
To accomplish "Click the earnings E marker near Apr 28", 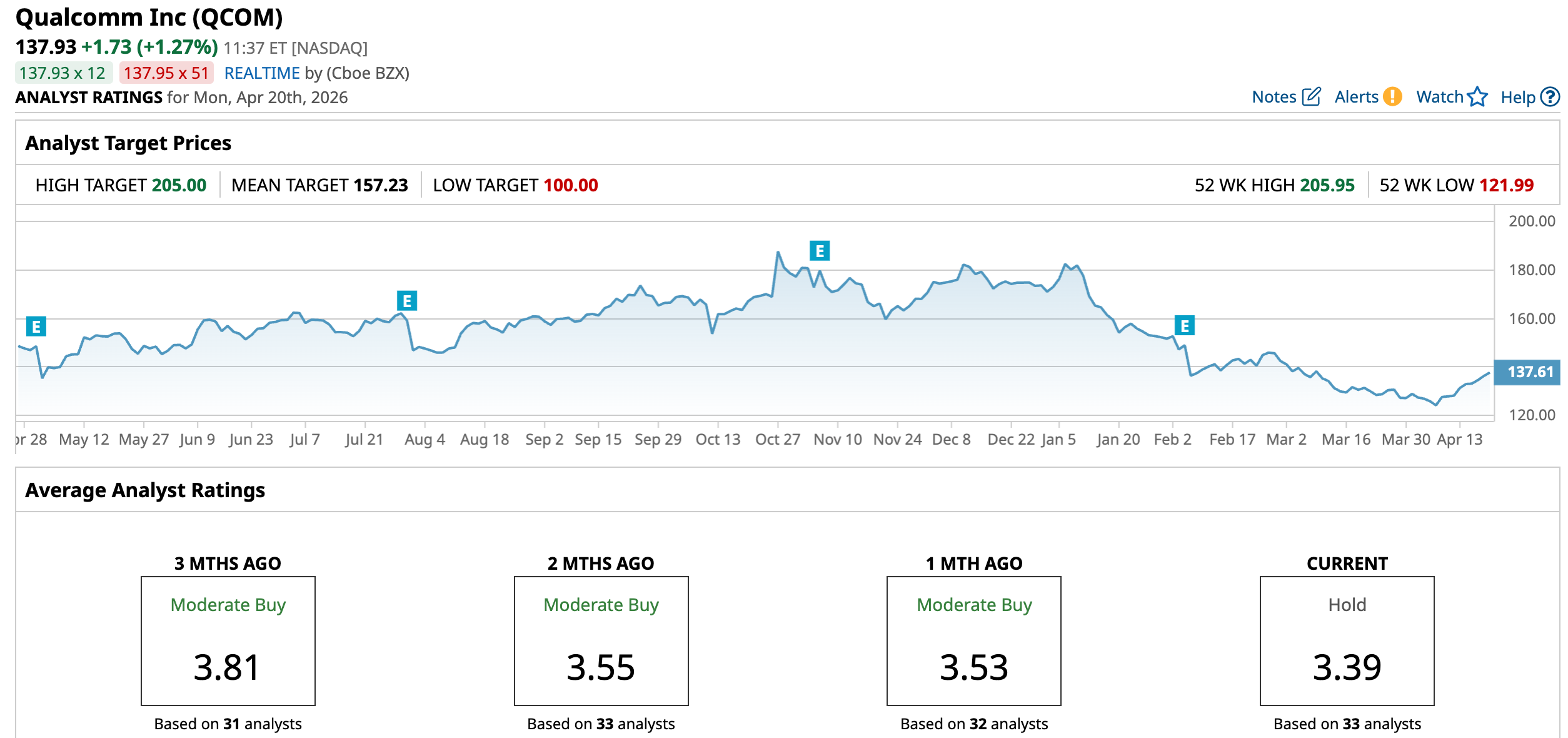I will point(36,326).
